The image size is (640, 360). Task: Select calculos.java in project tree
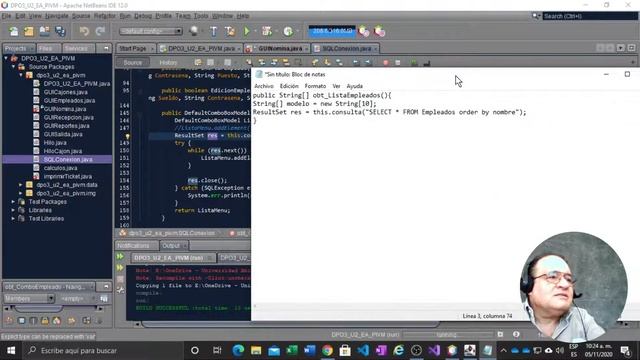[x=60, y=168]
